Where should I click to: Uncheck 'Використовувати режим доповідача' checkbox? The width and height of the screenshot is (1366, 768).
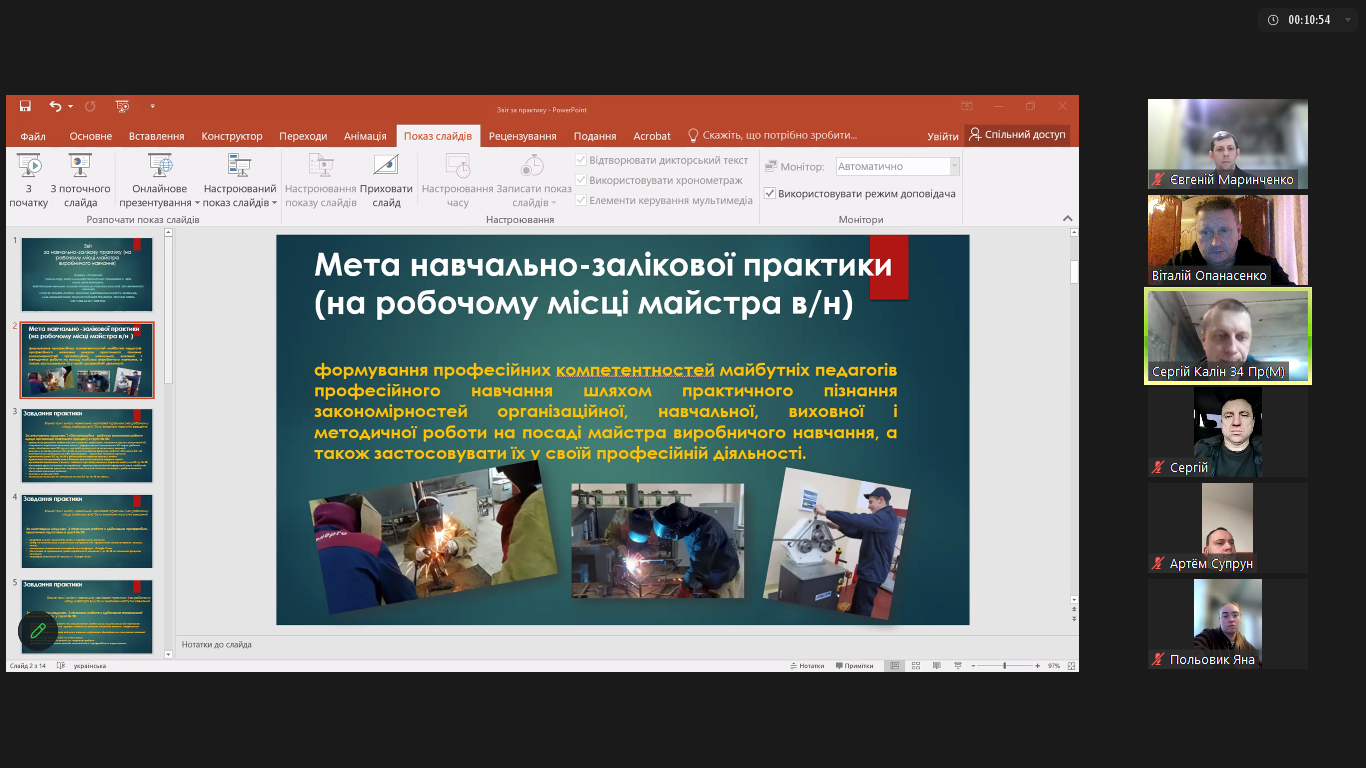tap(770, 193)
